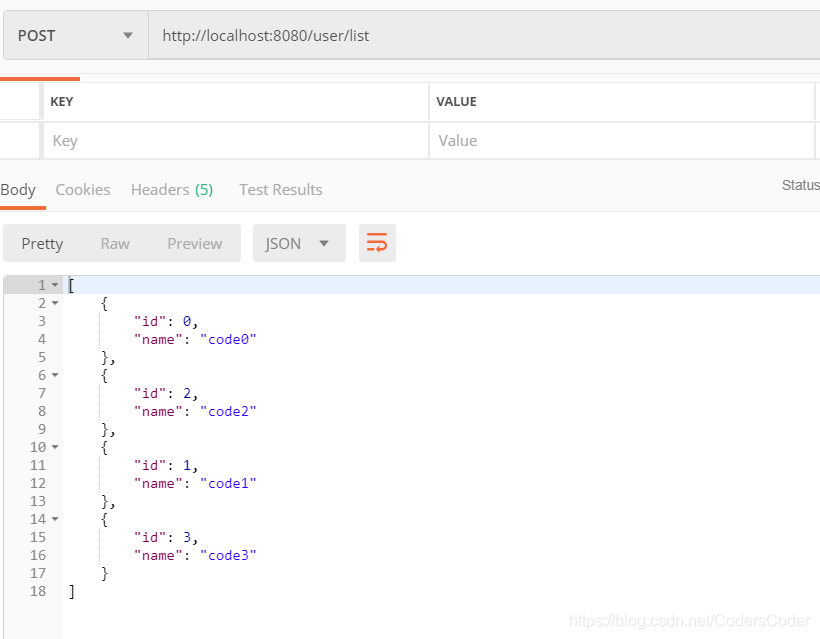This screenshot has height=639, width=820.
Task: Collapse the object at line 14
Action: point(55,519)
